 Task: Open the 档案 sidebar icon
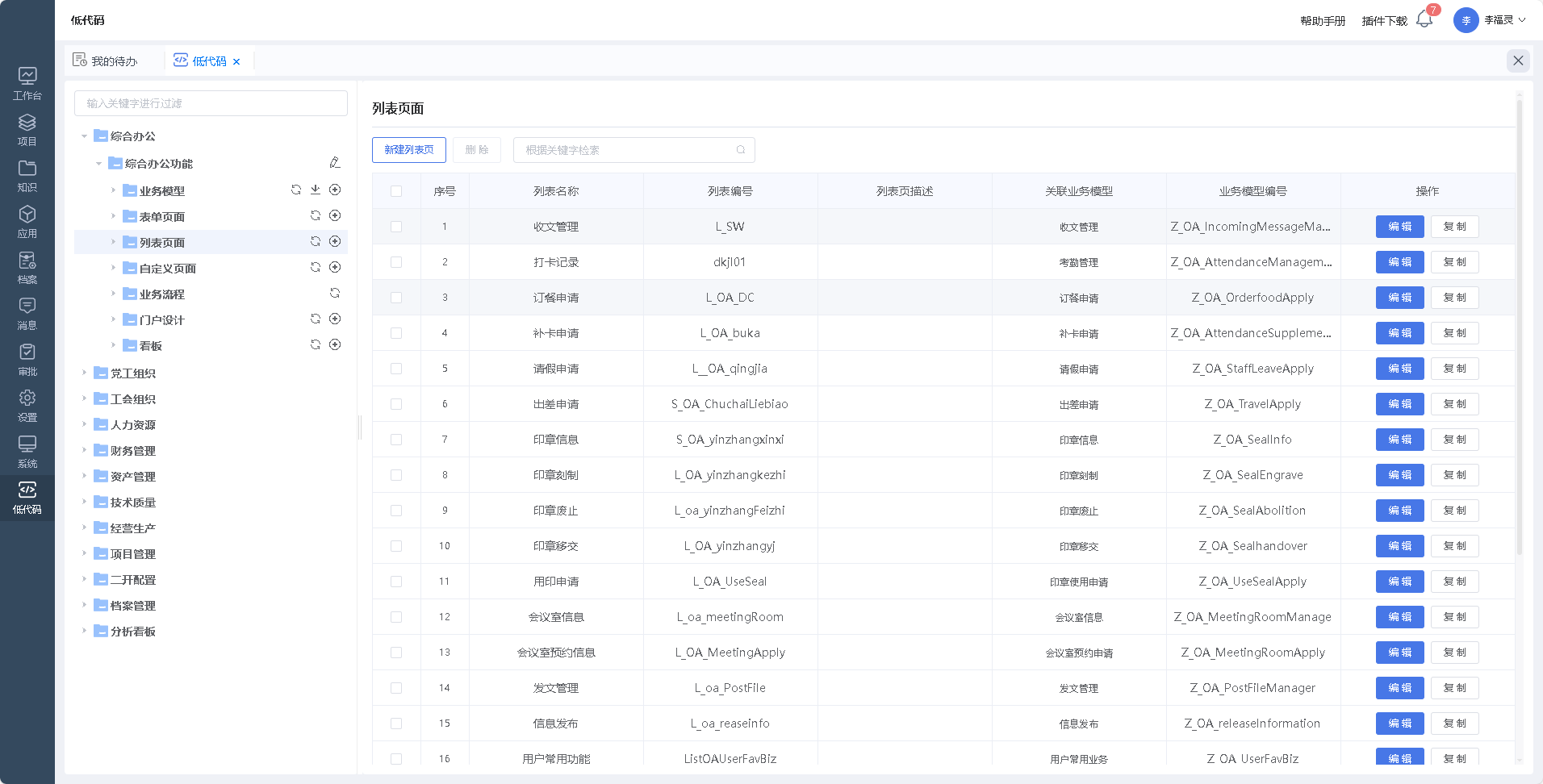tap(27, 268)
